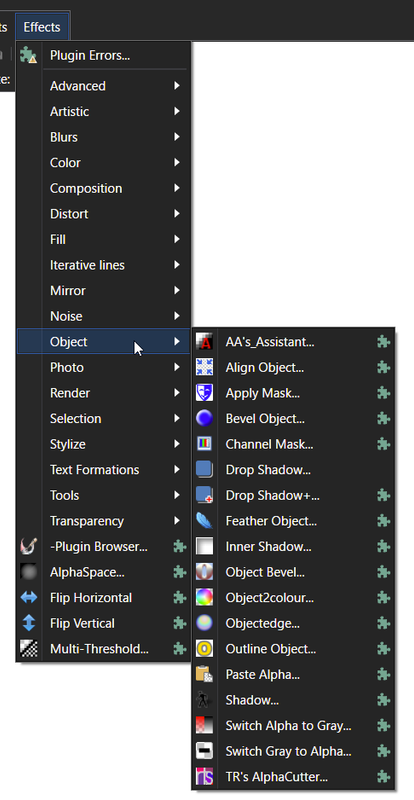The image size is (414, 800).
Task: Choose Paste Alpha... effect
Action: pyautogui.click(x=293, y=674)
